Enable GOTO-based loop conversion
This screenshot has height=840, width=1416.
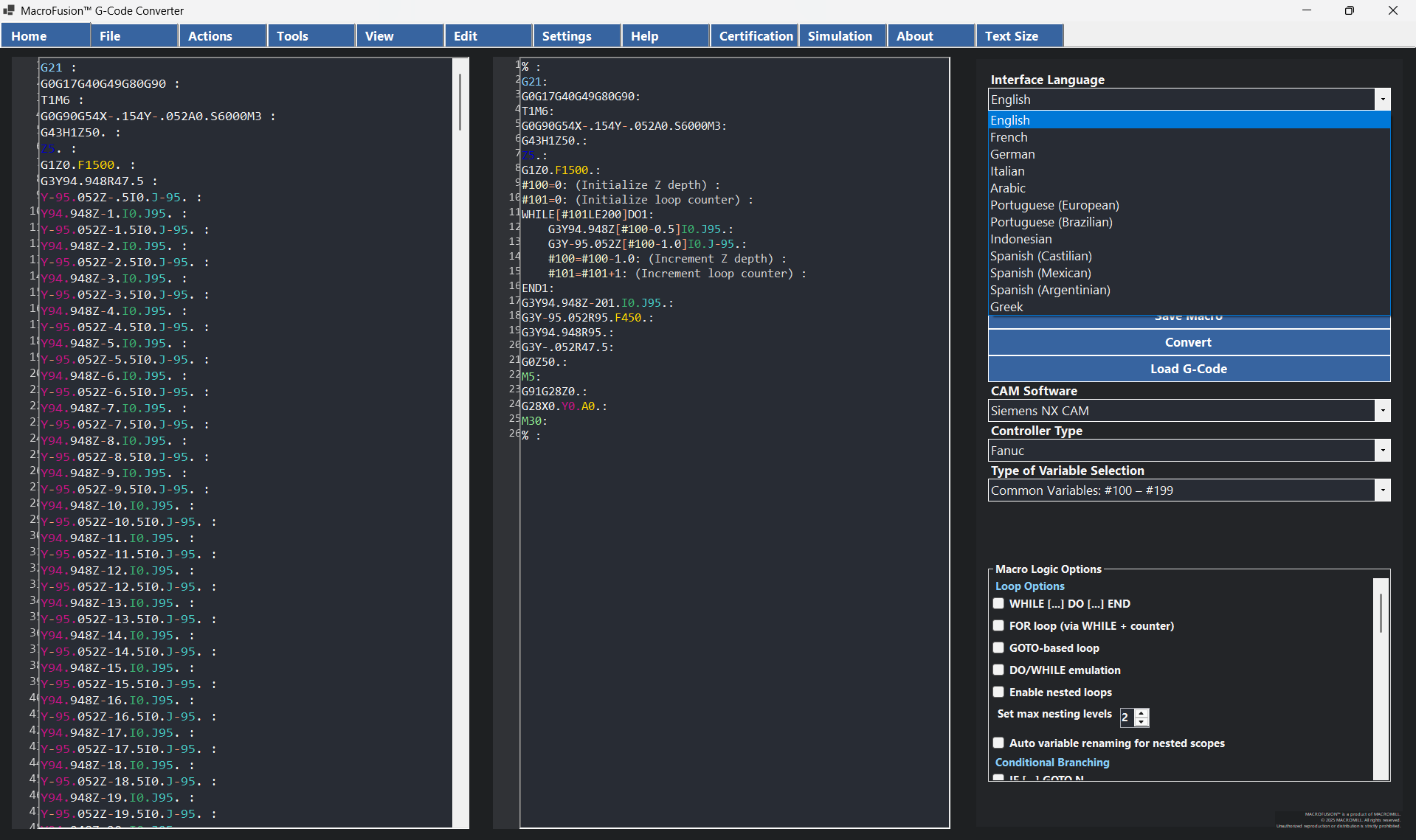point(998,648)
